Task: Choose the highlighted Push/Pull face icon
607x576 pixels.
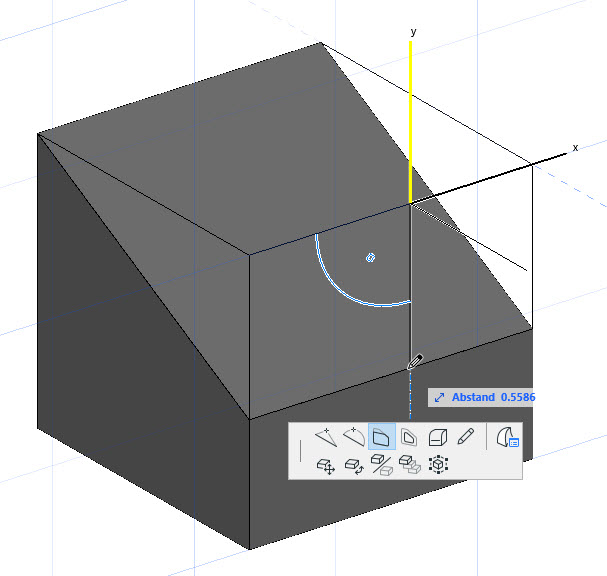Action: point(382,437)
